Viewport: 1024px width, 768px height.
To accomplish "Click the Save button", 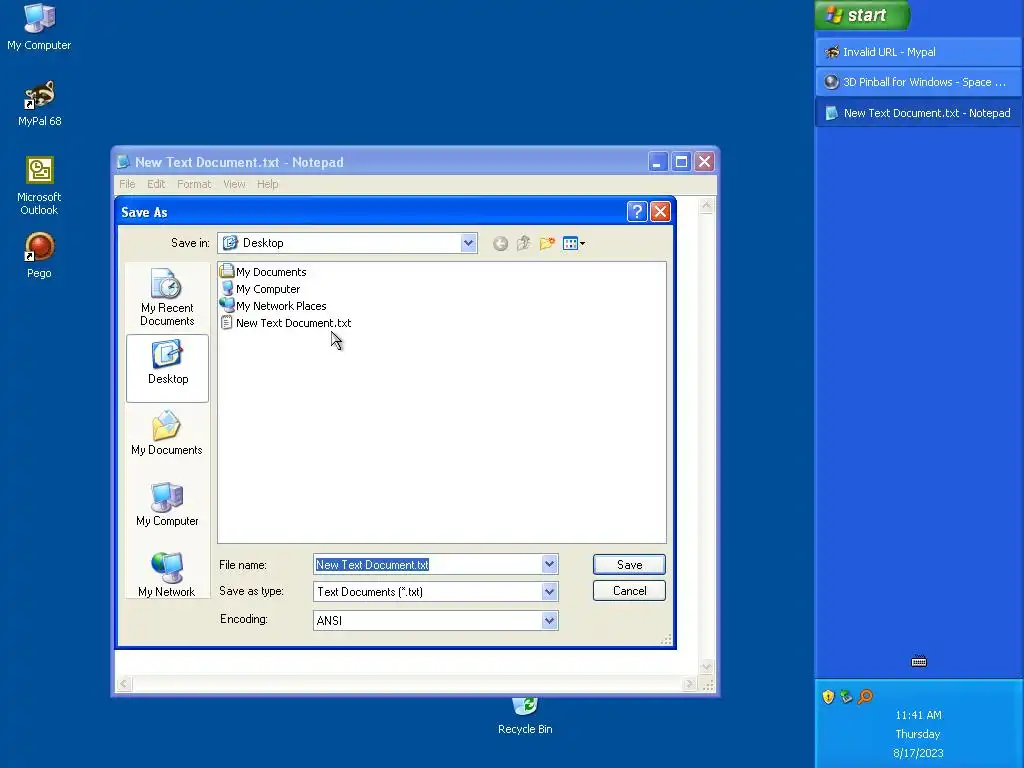I will click(x=629, y=564).
